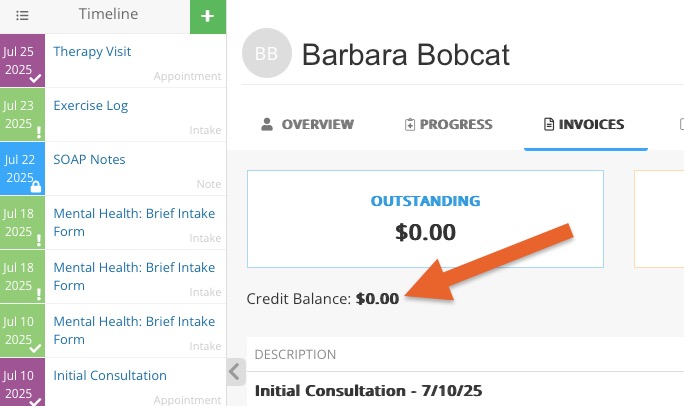684x406 pixels.
Task: Click the clipboard icon beside Progress
Action: pyautogui.click(x=410, y=125)
